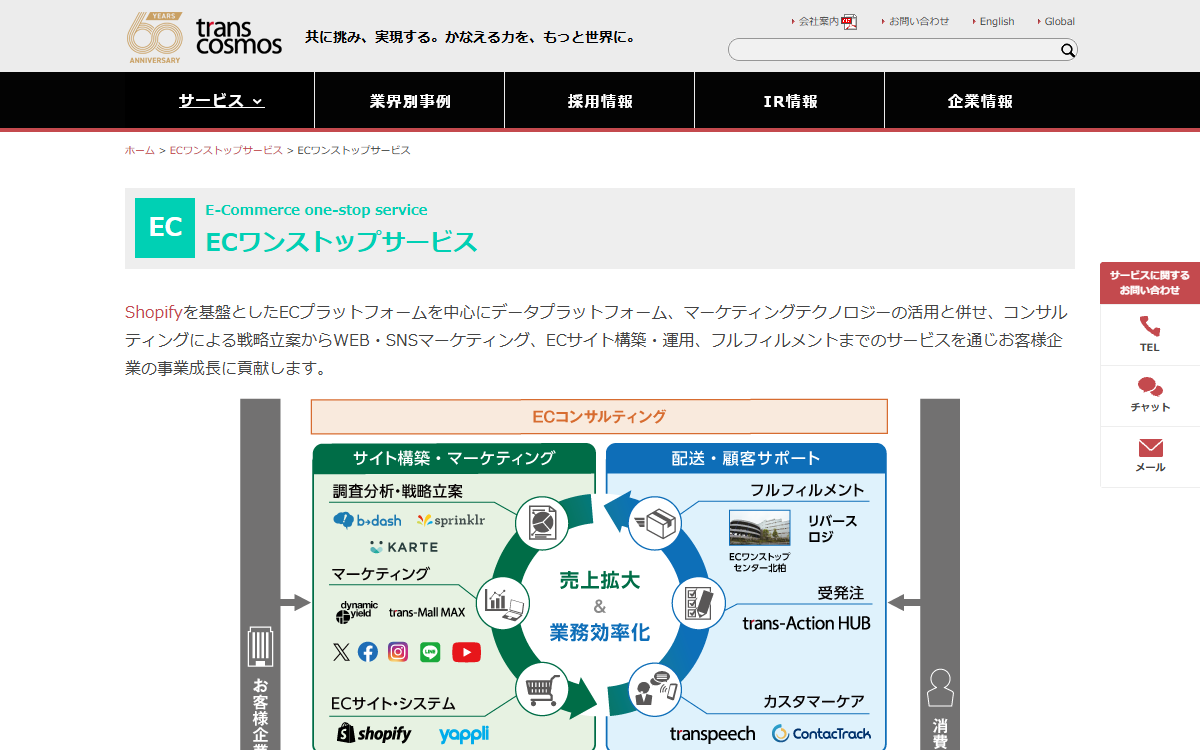Click the Shopify text link
Viewport: 1200px width, 750px height.
click(x=154, y=312)
